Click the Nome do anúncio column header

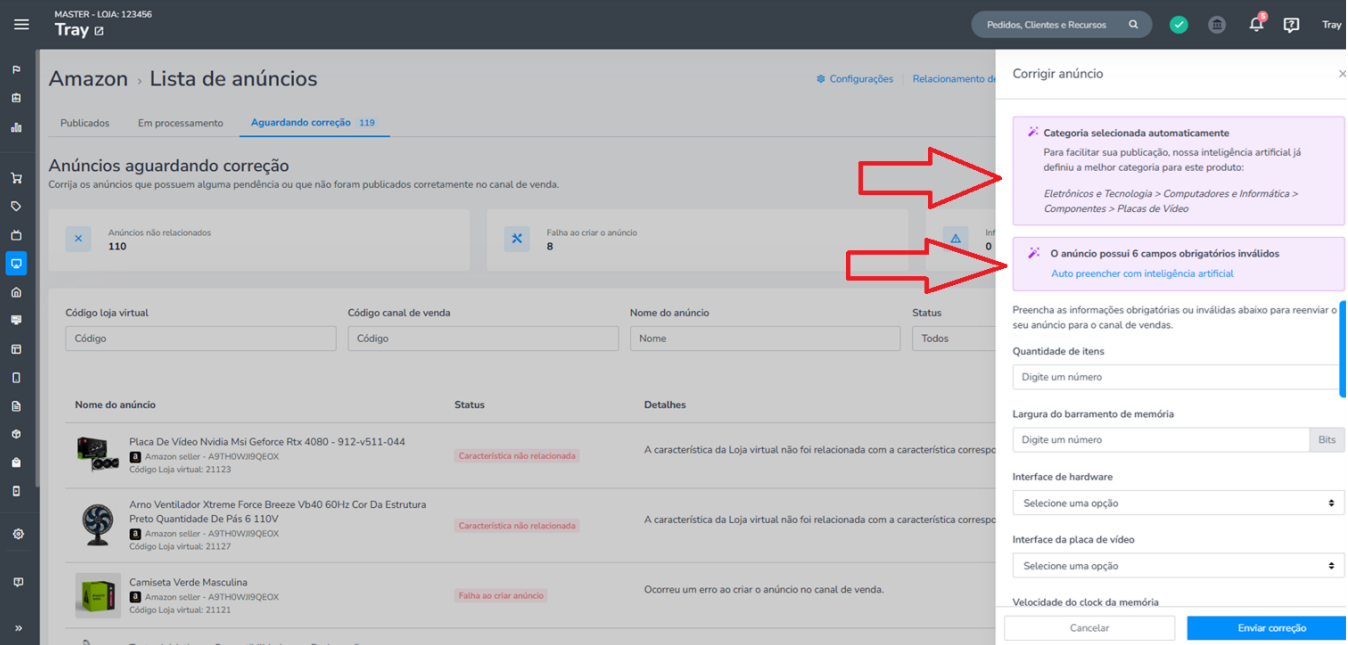coord(115,404)
